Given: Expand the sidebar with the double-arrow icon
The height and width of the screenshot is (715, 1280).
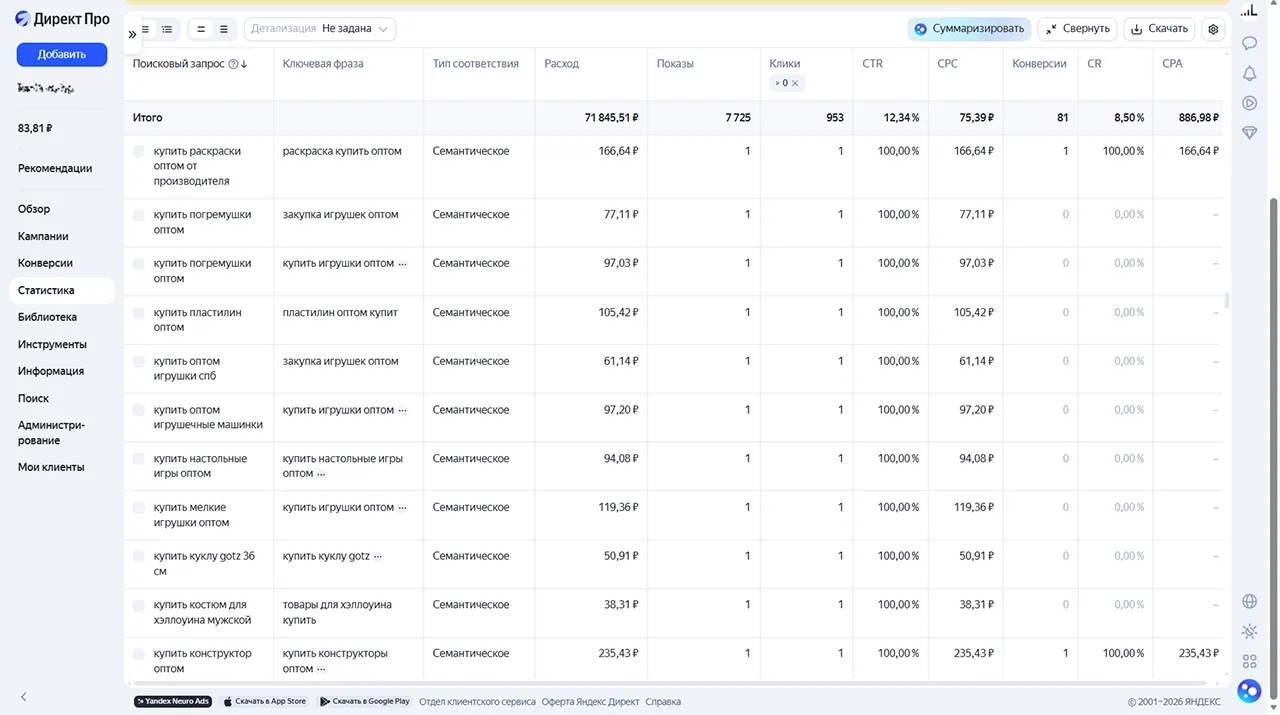Looking at the screenshot, I should (132, 34).
